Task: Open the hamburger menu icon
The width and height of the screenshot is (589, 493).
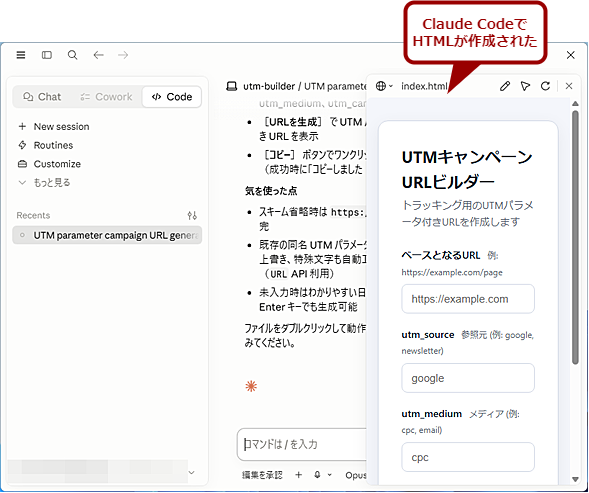Action: [21, 55]
